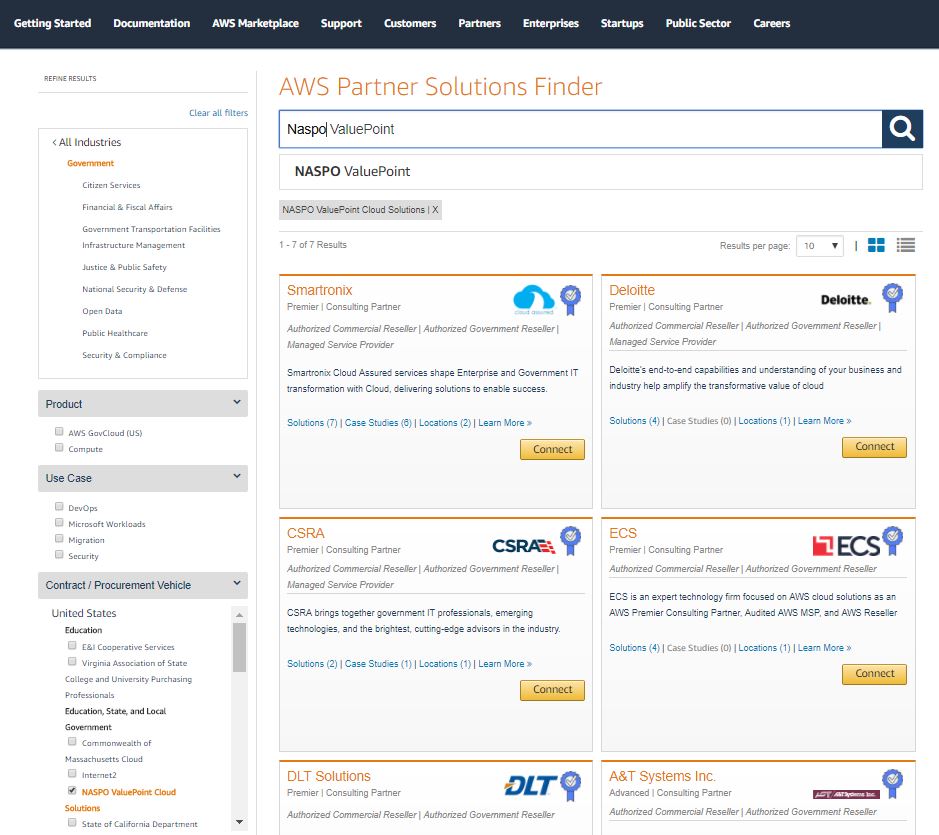The height and width of the screenshot is (835, 939).
Task: Enable the DevOps use case filter
Action: tap(59, 506)
